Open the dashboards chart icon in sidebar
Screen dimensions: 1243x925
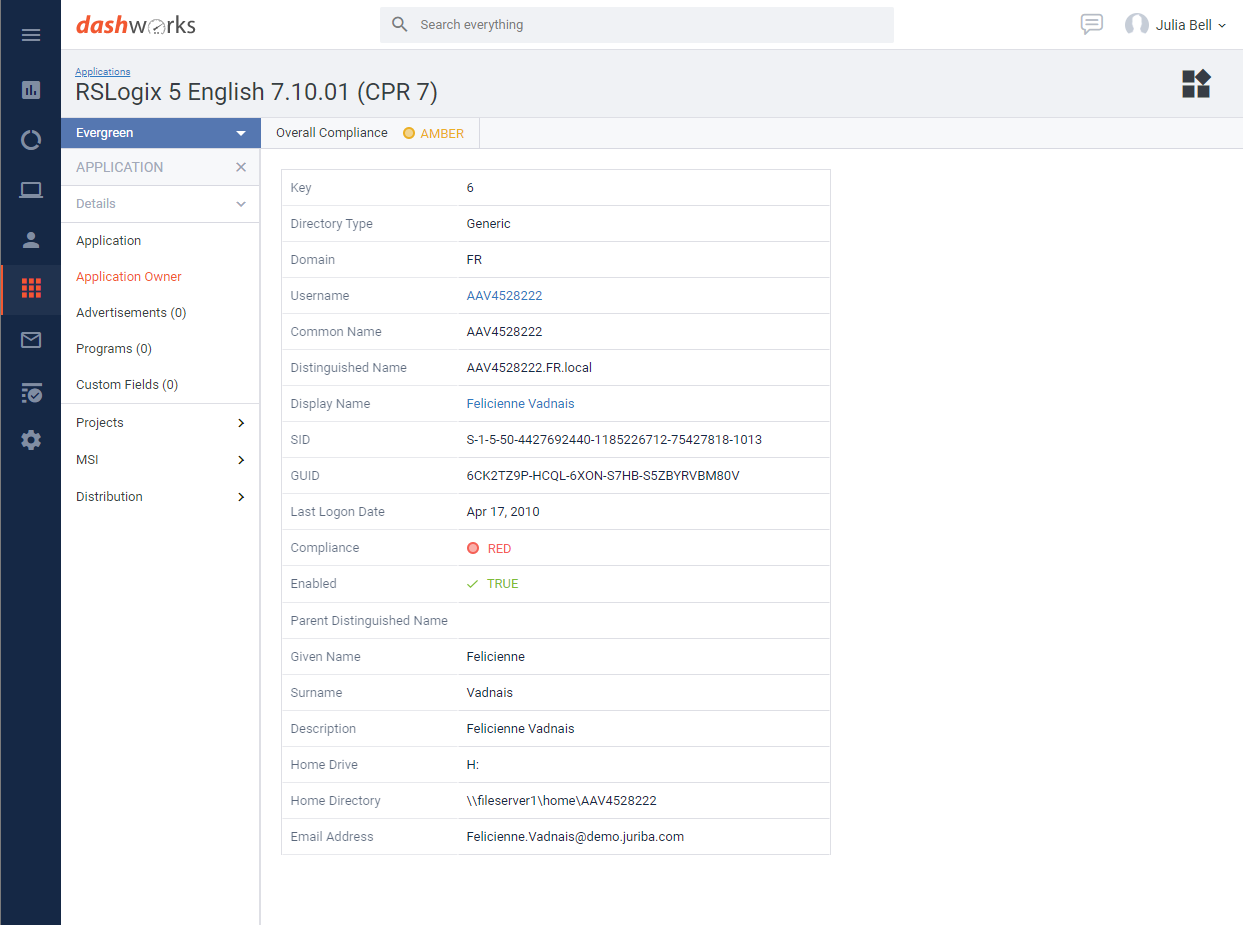[x=31, y=90]
